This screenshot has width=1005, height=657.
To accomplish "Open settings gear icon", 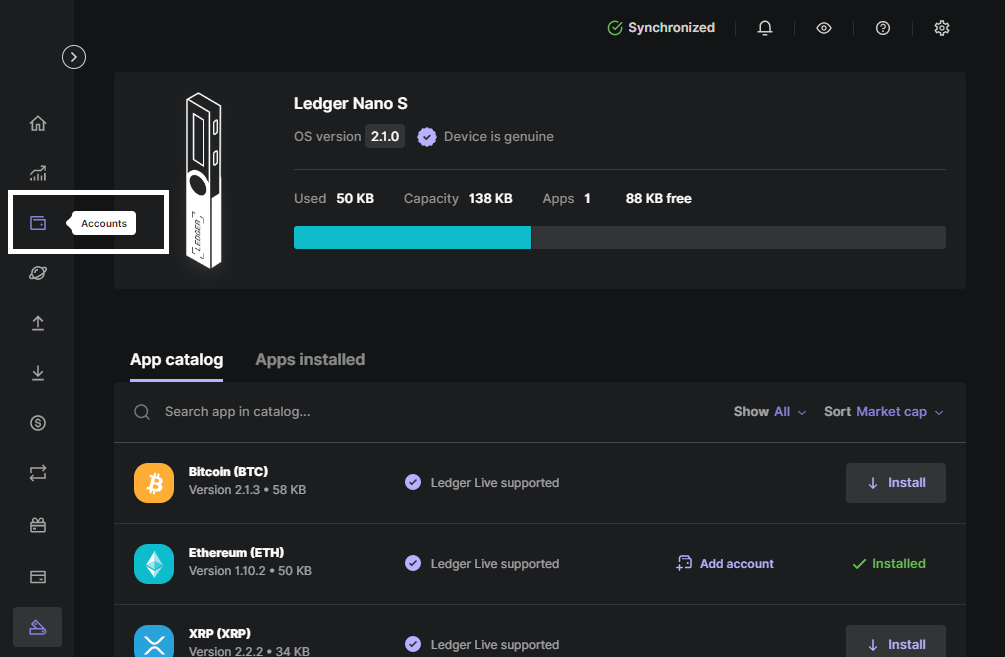I will pos(942,28).
